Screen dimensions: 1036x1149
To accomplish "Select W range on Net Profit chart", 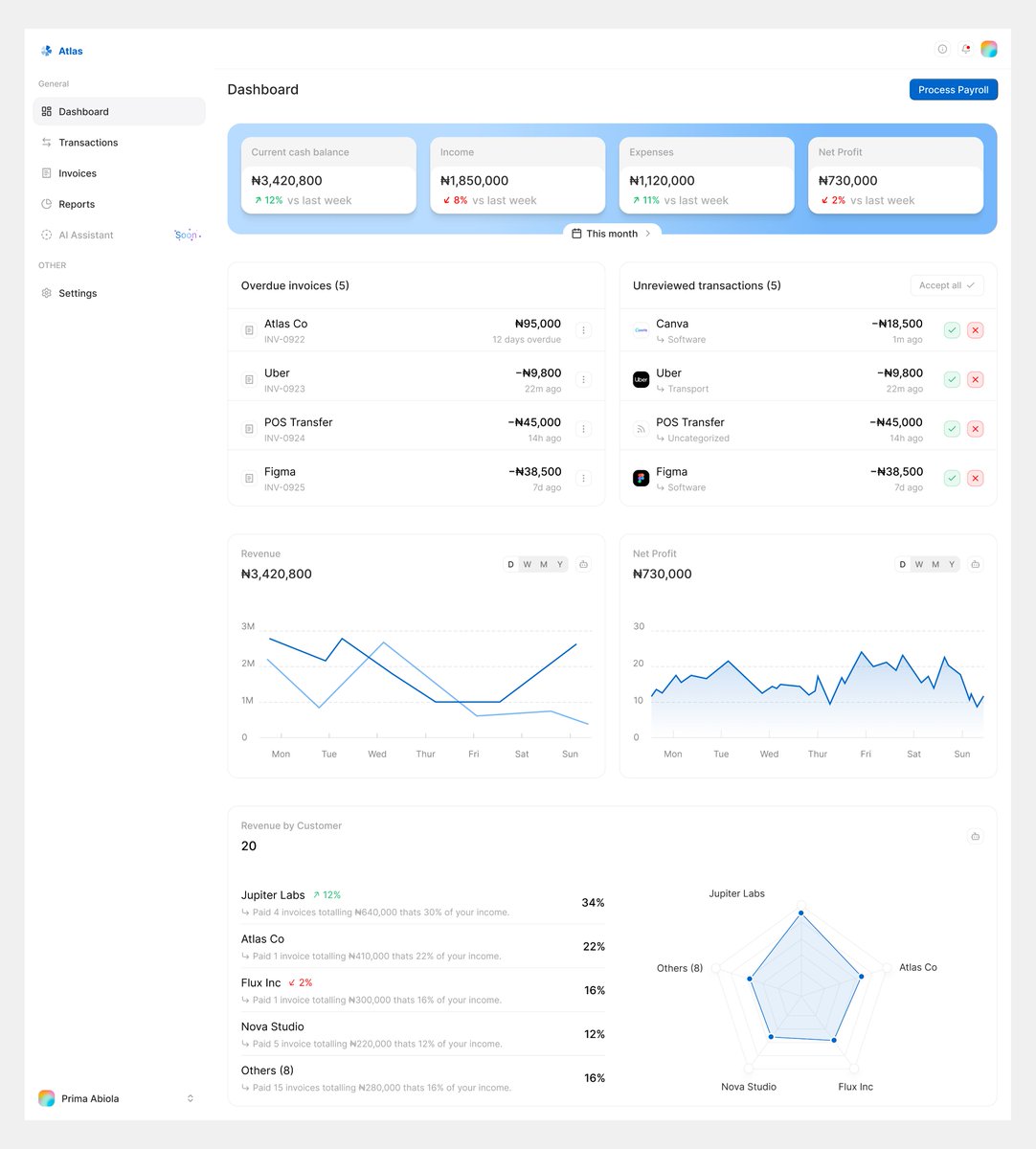I will pos(918,564).
